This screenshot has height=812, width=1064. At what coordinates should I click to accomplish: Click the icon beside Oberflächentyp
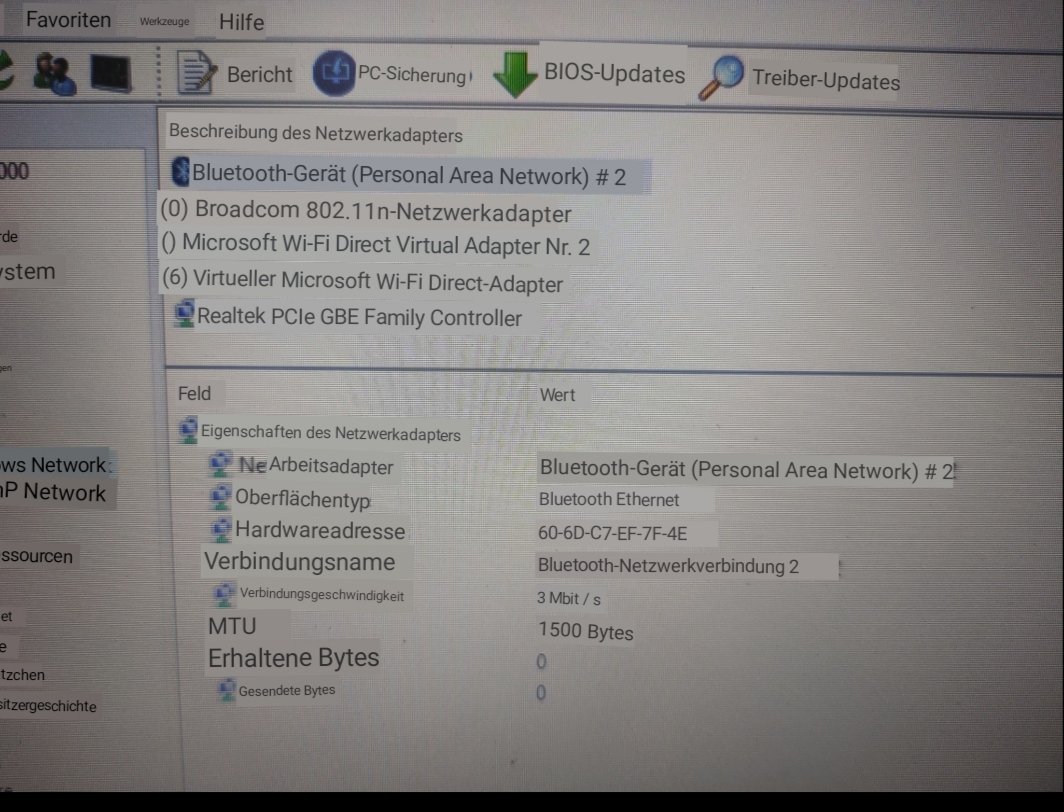click(220, 497)
